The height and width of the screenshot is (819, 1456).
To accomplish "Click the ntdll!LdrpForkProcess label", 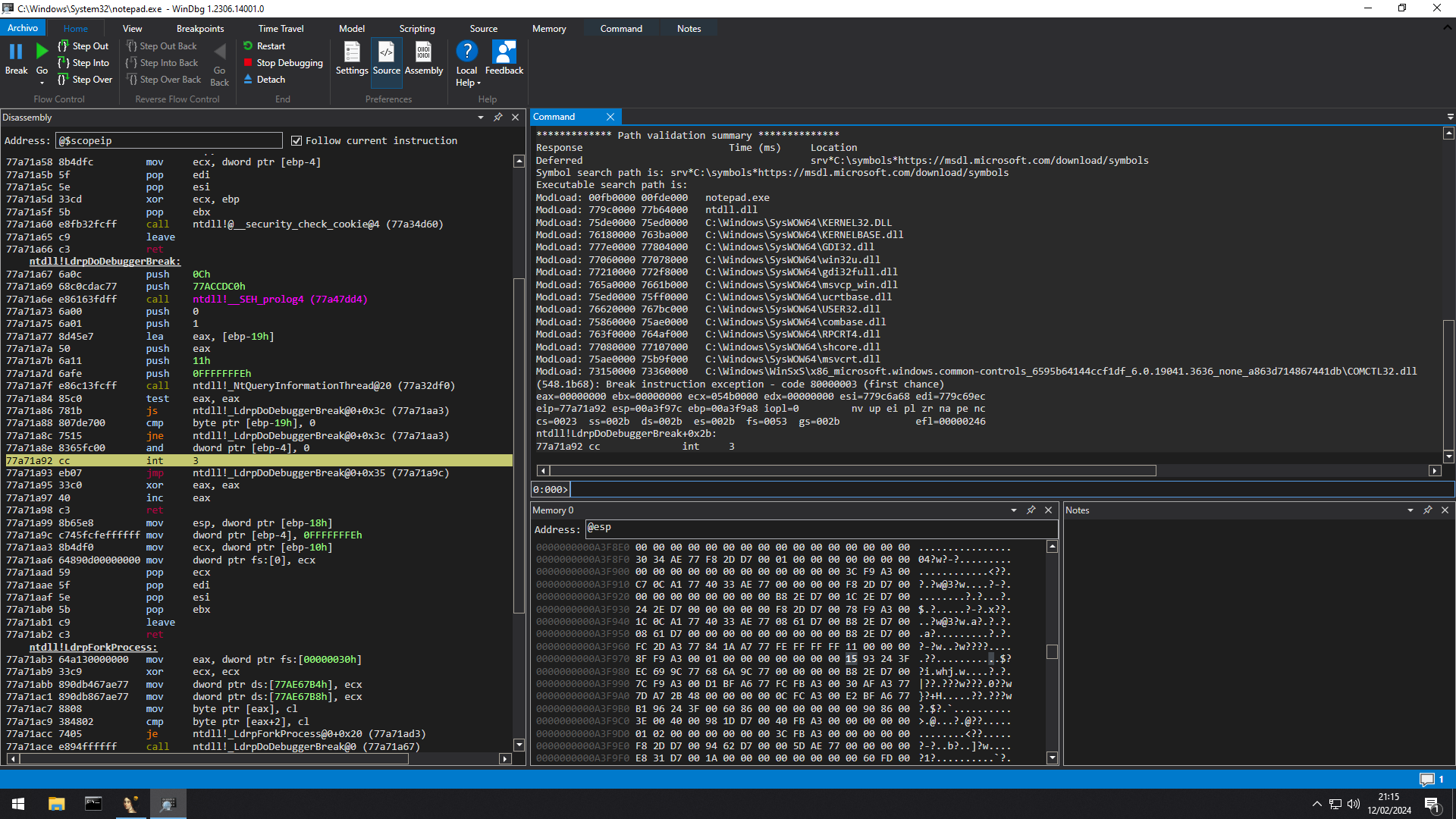I will point(93,648).
